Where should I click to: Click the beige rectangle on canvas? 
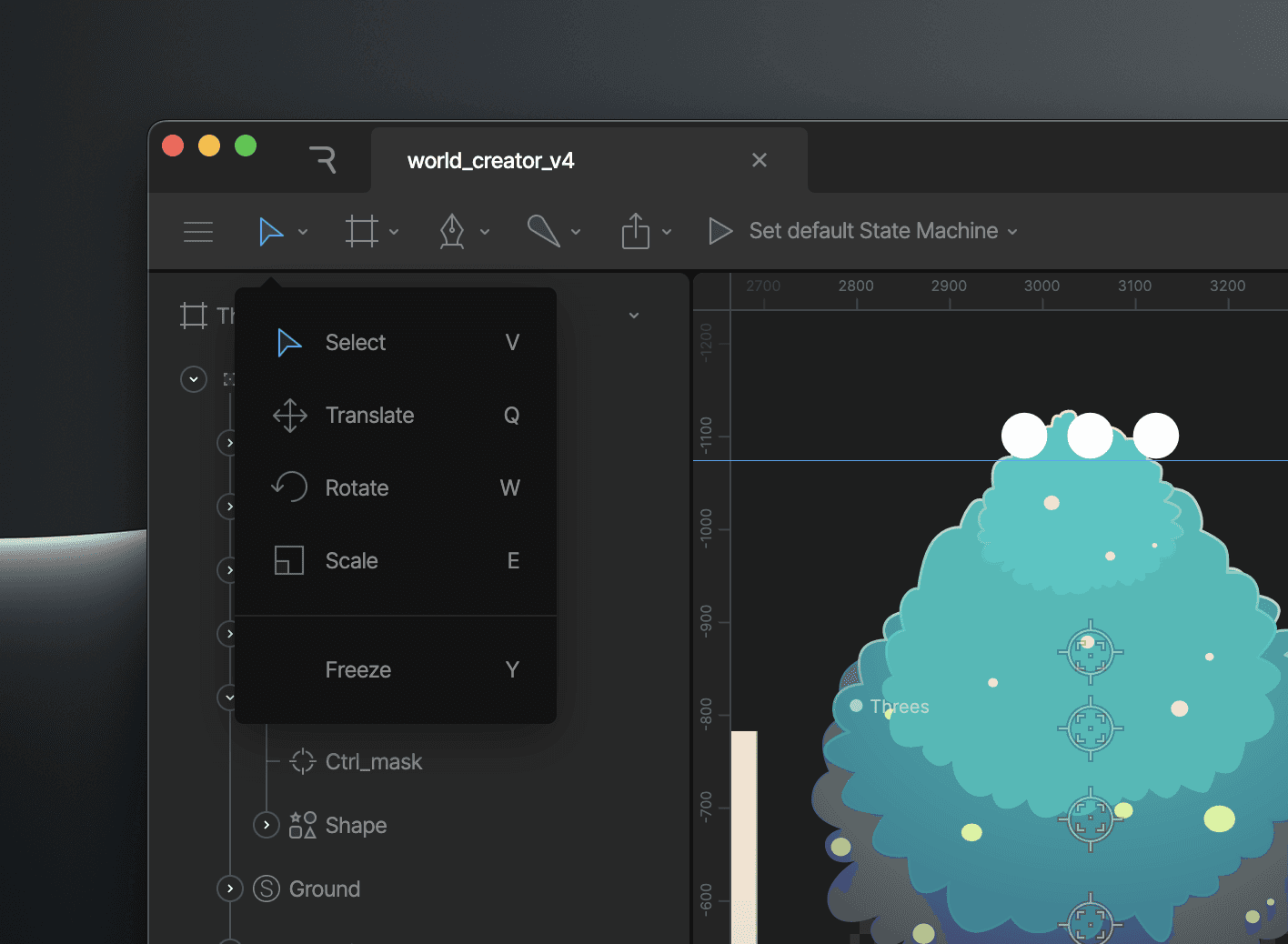[x=744, y=837]
